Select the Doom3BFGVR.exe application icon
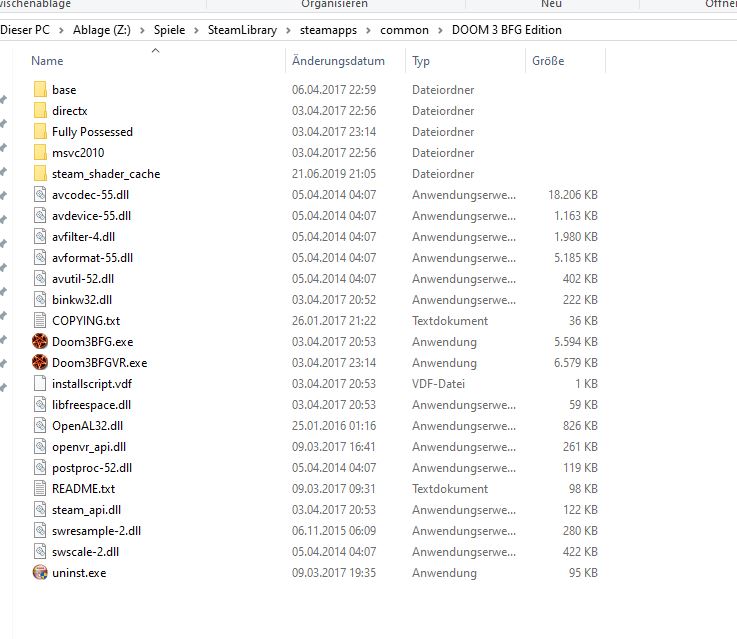 click(40, 362)
